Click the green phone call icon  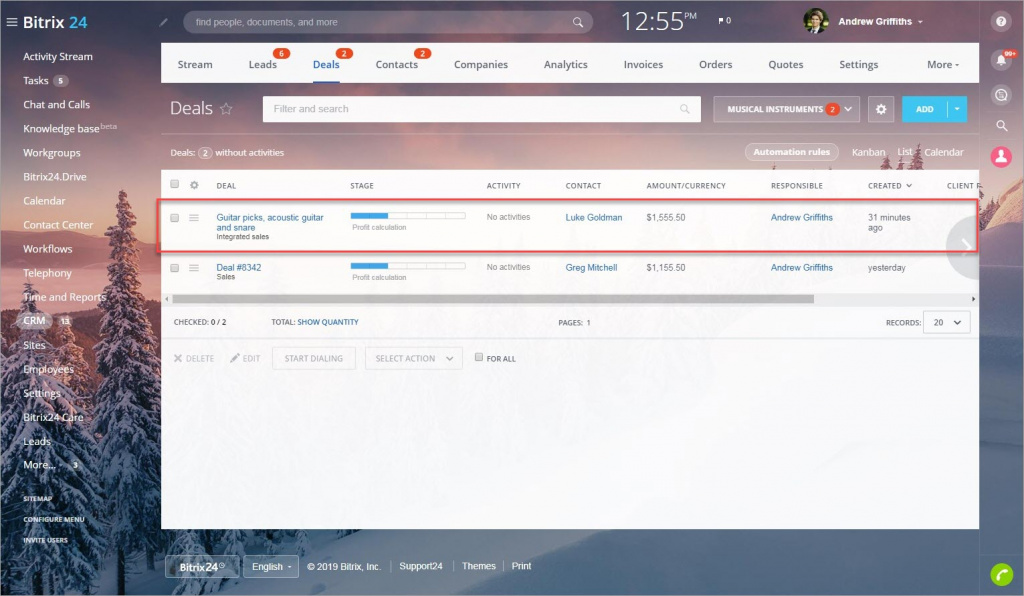tap(1001, 574)
